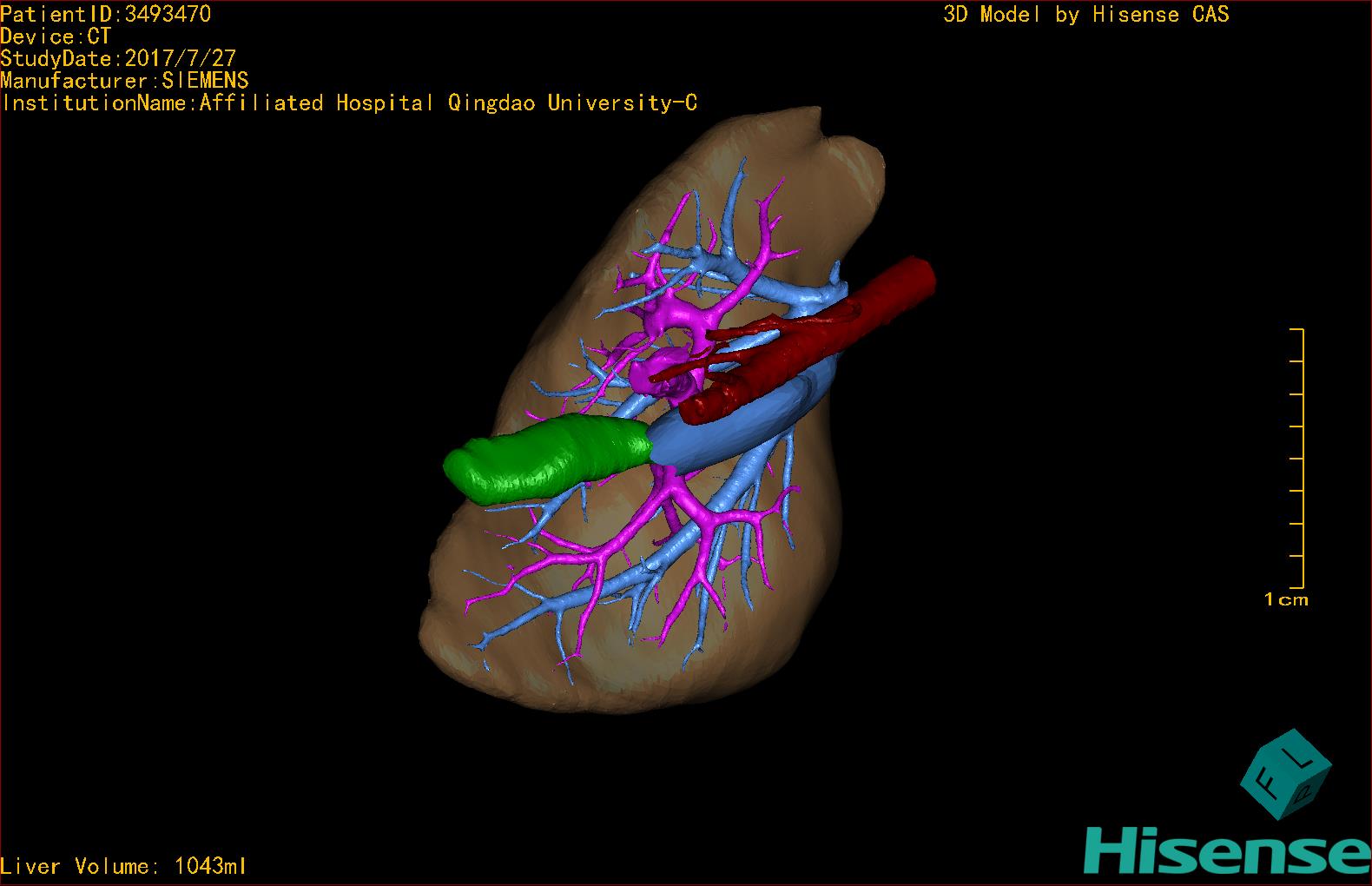Click the Liver Volume 1043ml readout
This screenshot has width=1372, height=886.
click(123, 866)
